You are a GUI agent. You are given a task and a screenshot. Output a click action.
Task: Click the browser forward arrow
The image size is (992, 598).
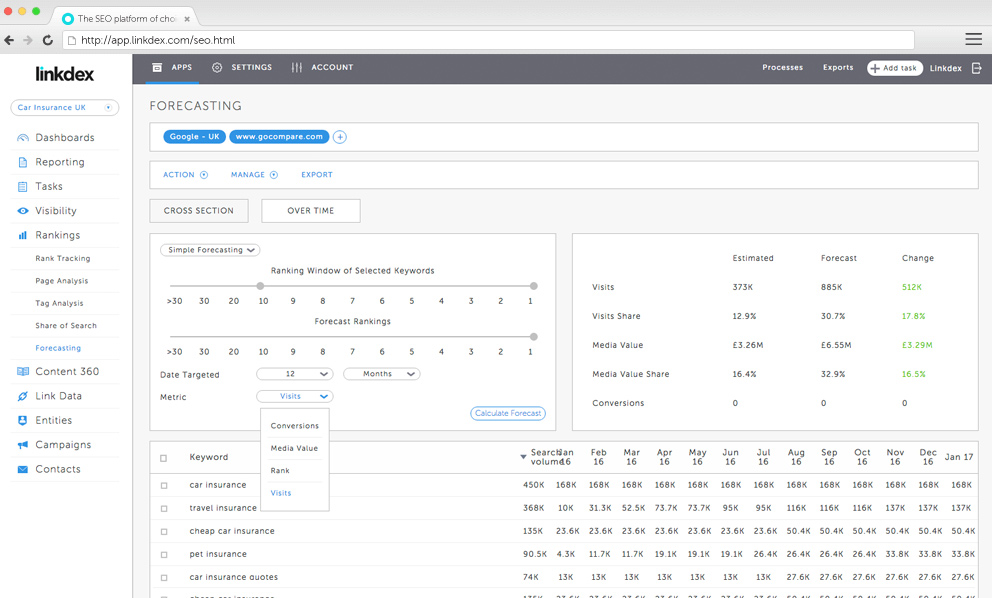click(x=28, y=40)
